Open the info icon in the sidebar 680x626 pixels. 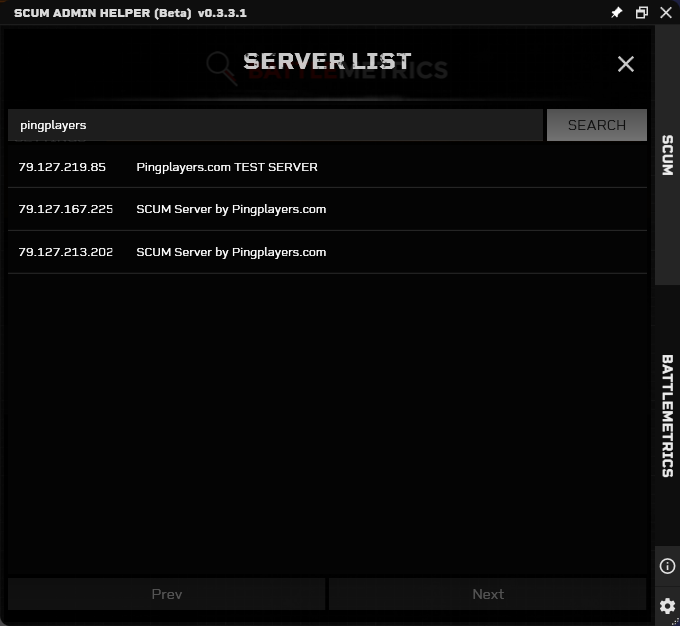(x=667, y=566)
